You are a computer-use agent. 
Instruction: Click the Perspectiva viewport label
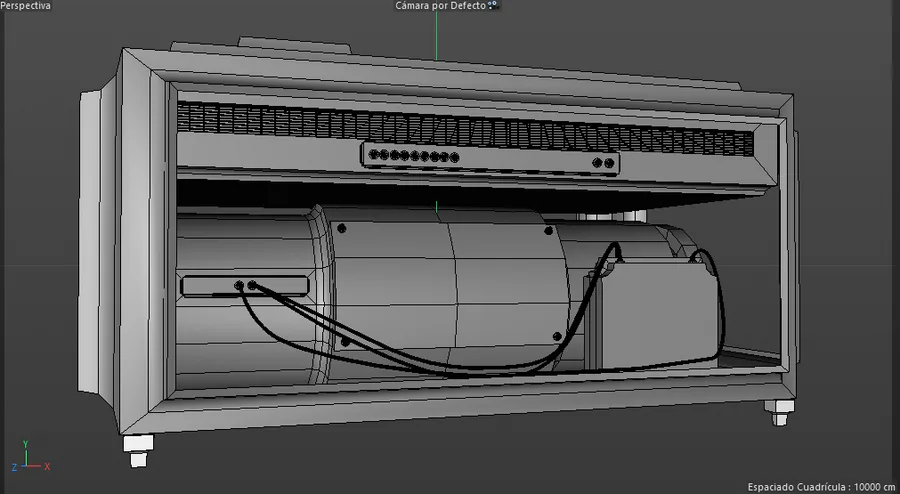pos(25,6)
